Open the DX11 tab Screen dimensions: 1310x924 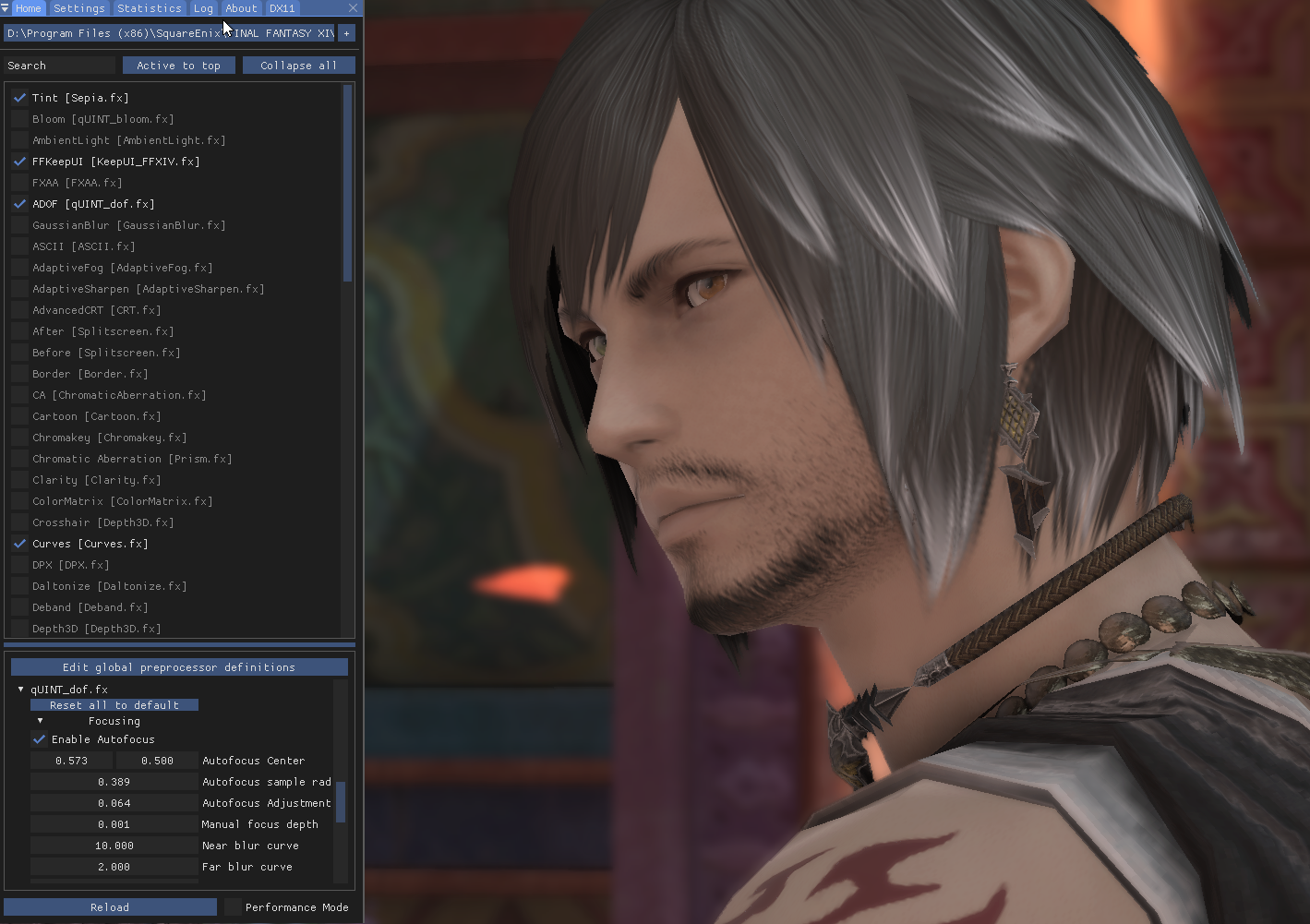pyautogui.click(x=282, y=8)
